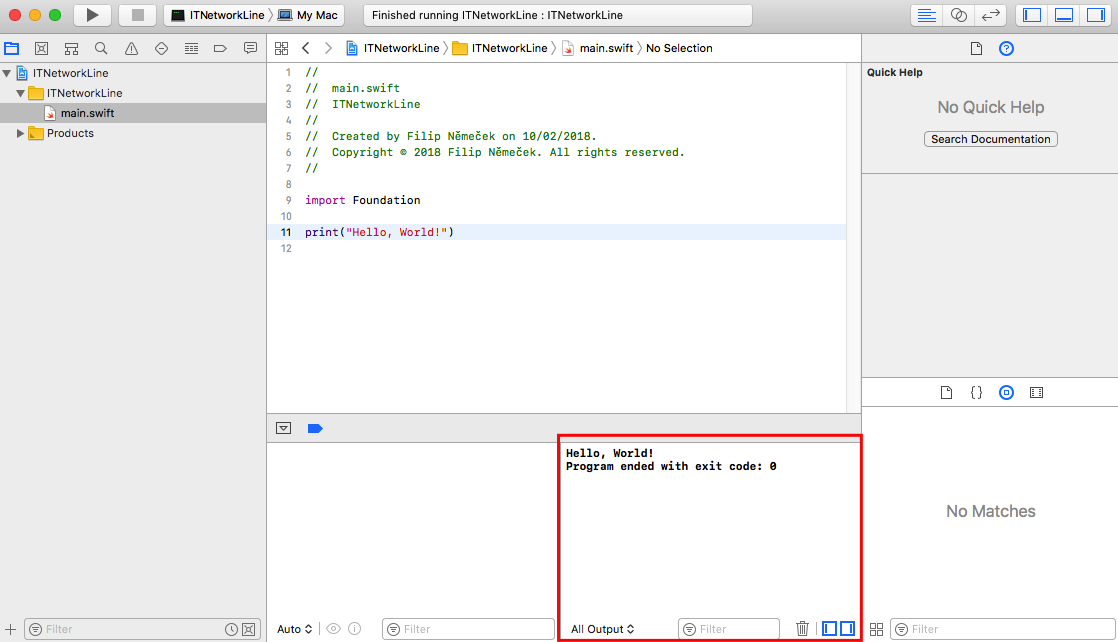Show the Breakpoint navigator
Viewport: 1118px width, 642px height.
221,48
